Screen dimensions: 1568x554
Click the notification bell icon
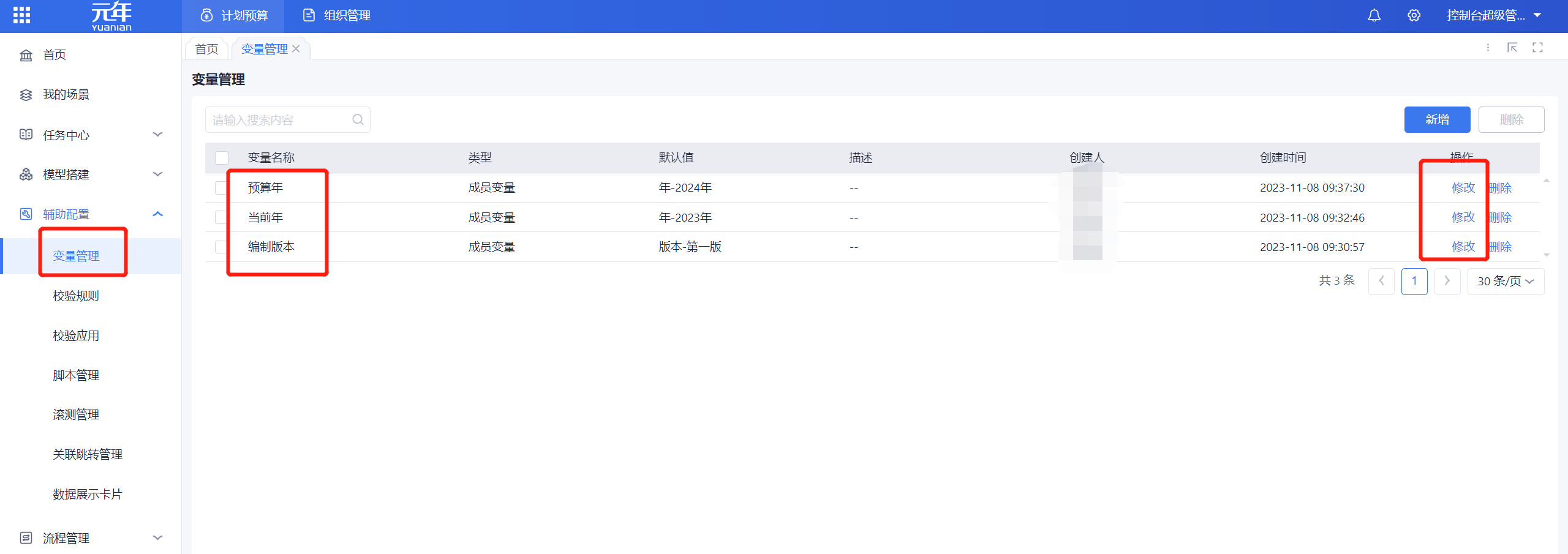click(1374, 15)
